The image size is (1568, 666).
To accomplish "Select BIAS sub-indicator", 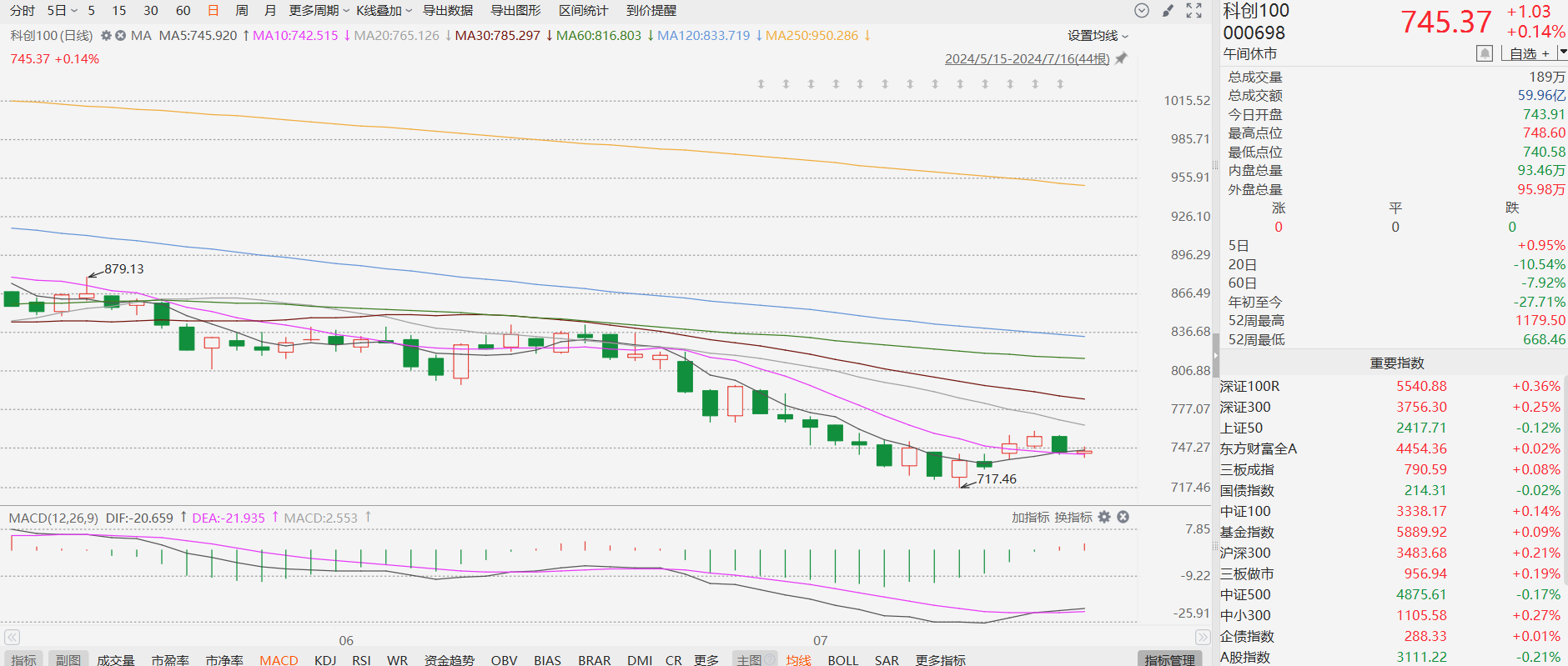I will coord(547,659).
